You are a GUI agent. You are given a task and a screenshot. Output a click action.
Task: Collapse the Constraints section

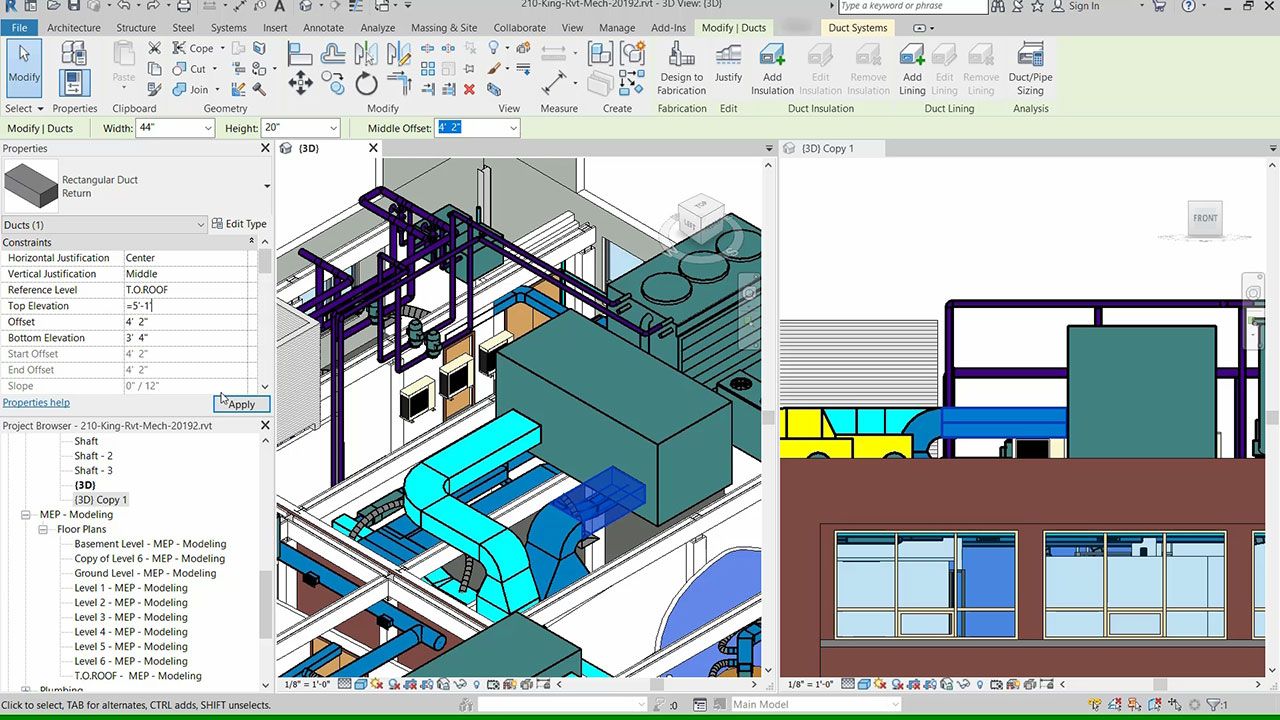click(251, 242)
